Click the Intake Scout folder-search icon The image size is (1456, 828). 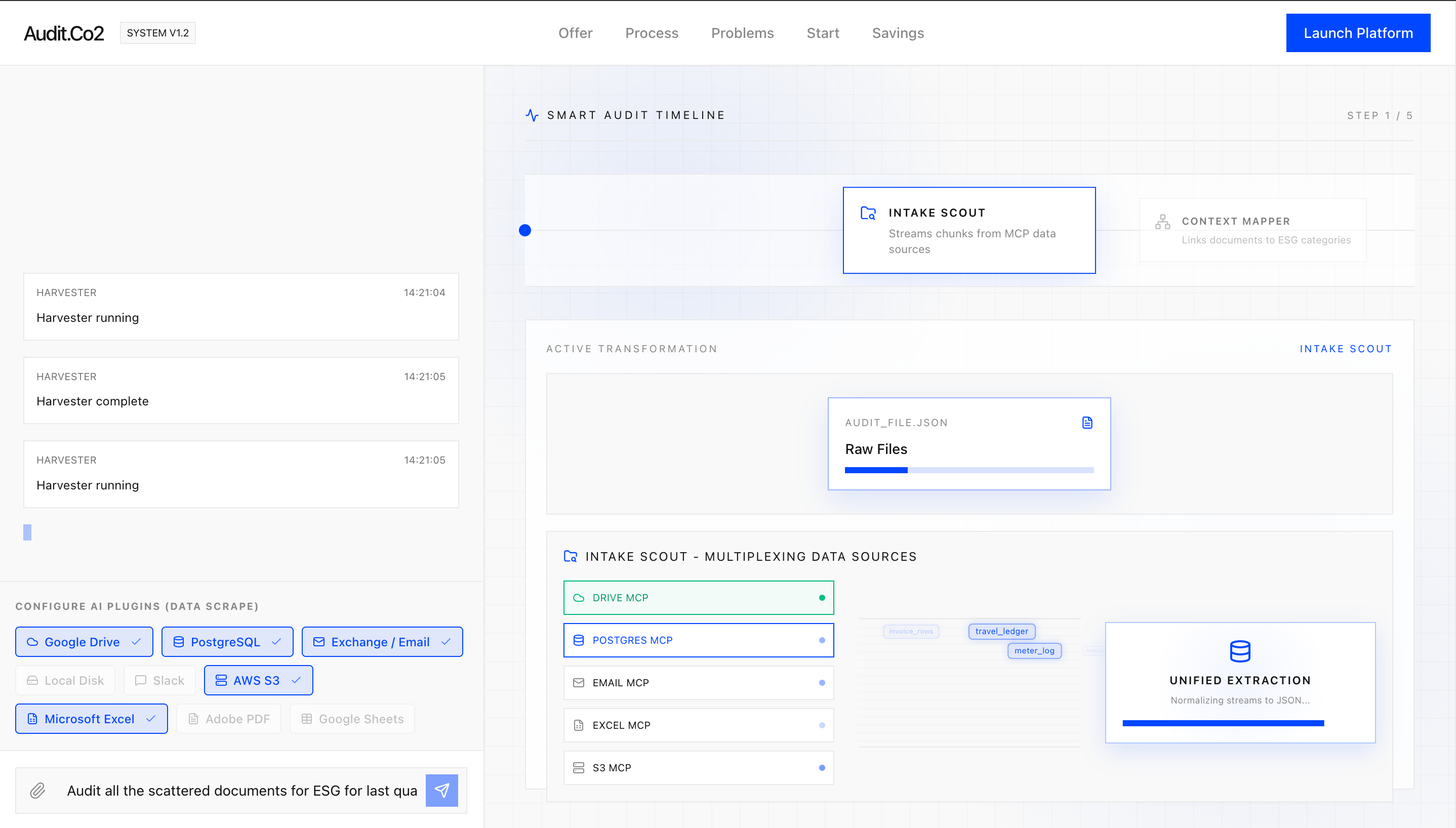click(868, 213)
